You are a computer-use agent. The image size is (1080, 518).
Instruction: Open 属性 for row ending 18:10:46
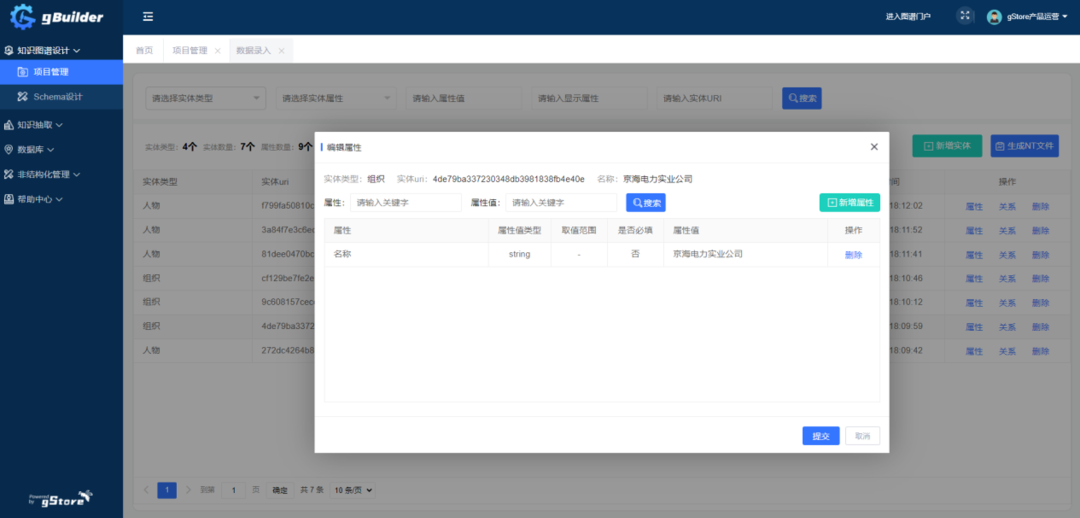(x=974, y=278)
